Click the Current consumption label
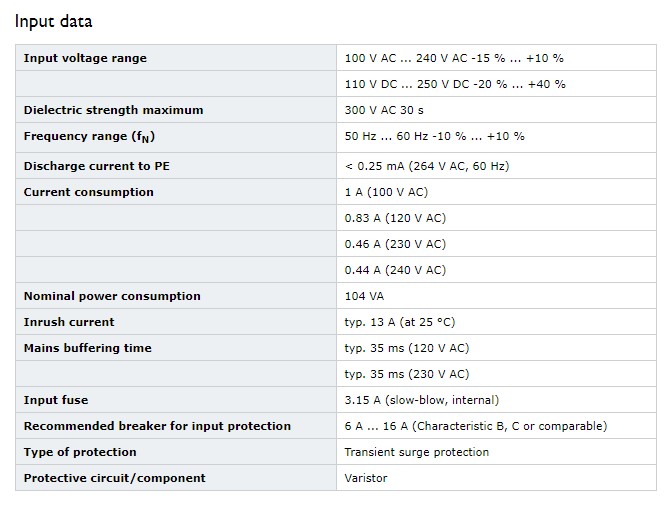Viewport: 672px width, 510px height. click(89, 192)
